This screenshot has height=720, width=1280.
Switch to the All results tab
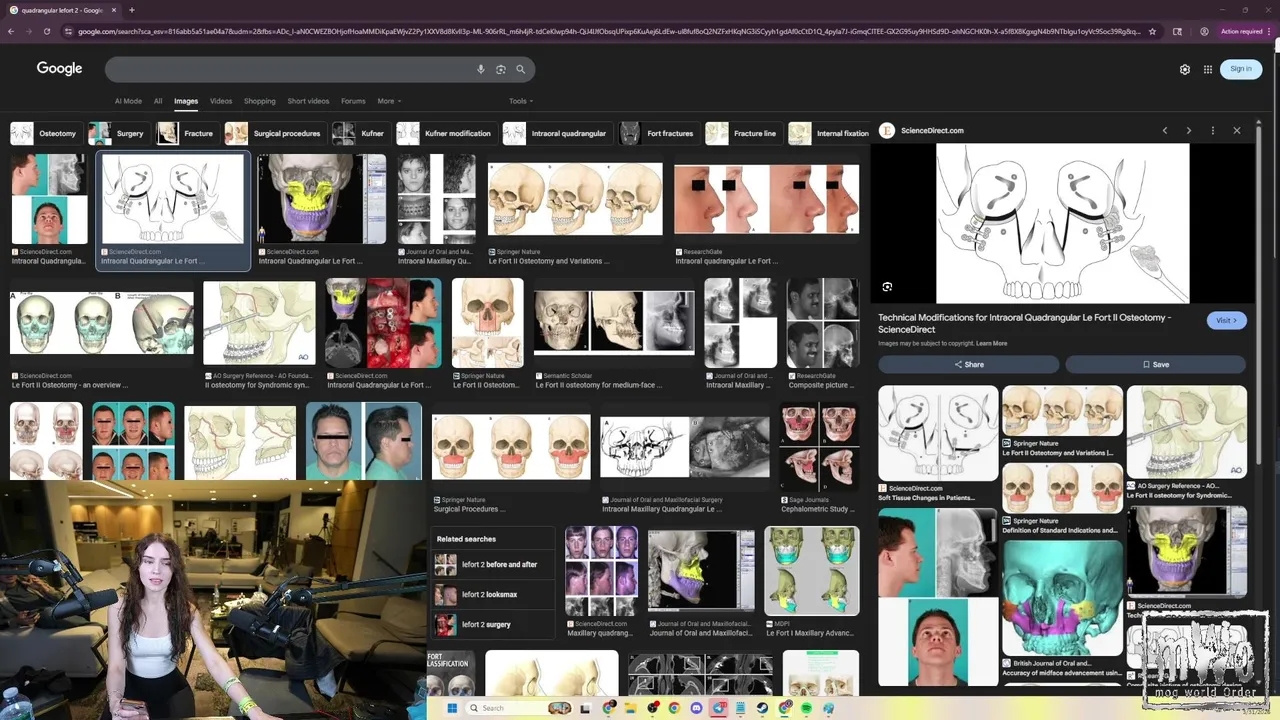point(158,101)
